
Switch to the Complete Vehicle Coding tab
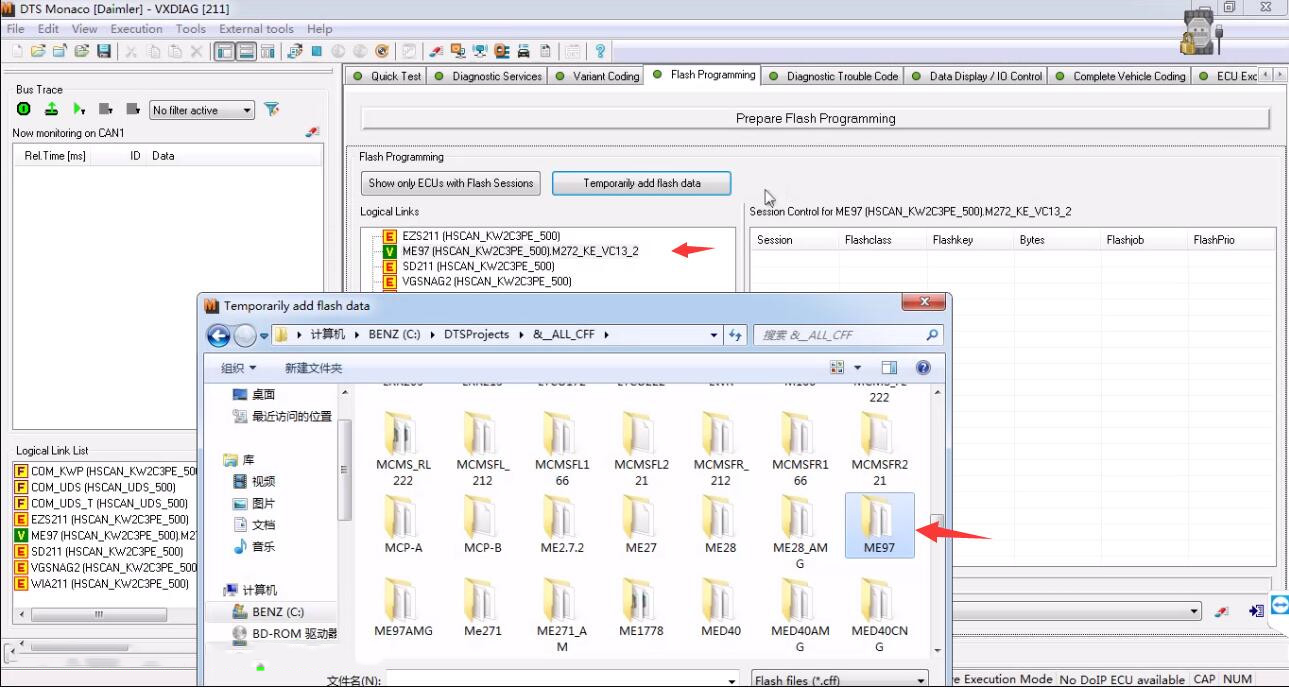point(1120,76)
